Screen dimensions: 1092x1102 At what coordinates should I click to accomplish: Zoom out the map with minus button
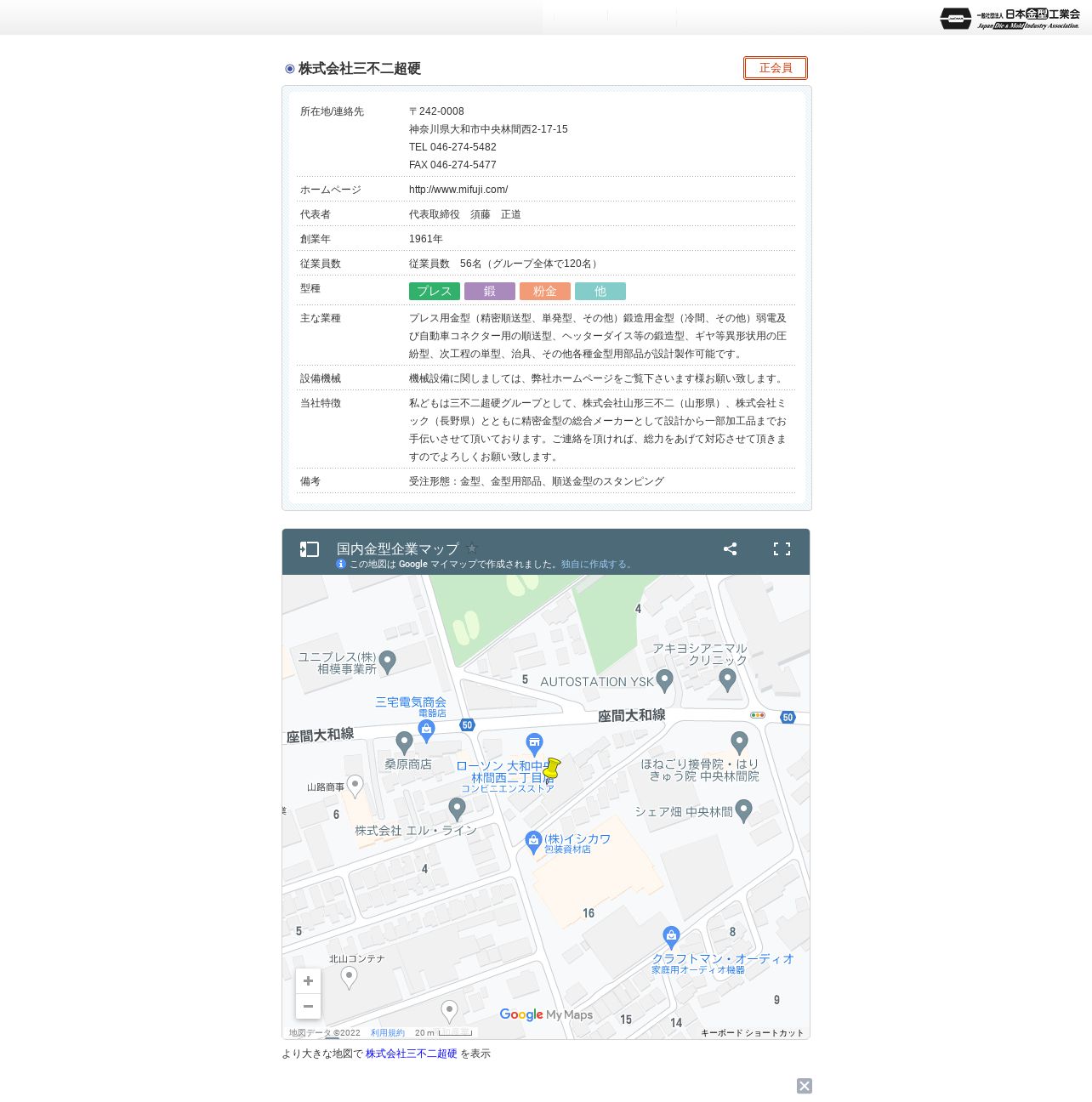pyautogui.click(x=308, y=1006)
